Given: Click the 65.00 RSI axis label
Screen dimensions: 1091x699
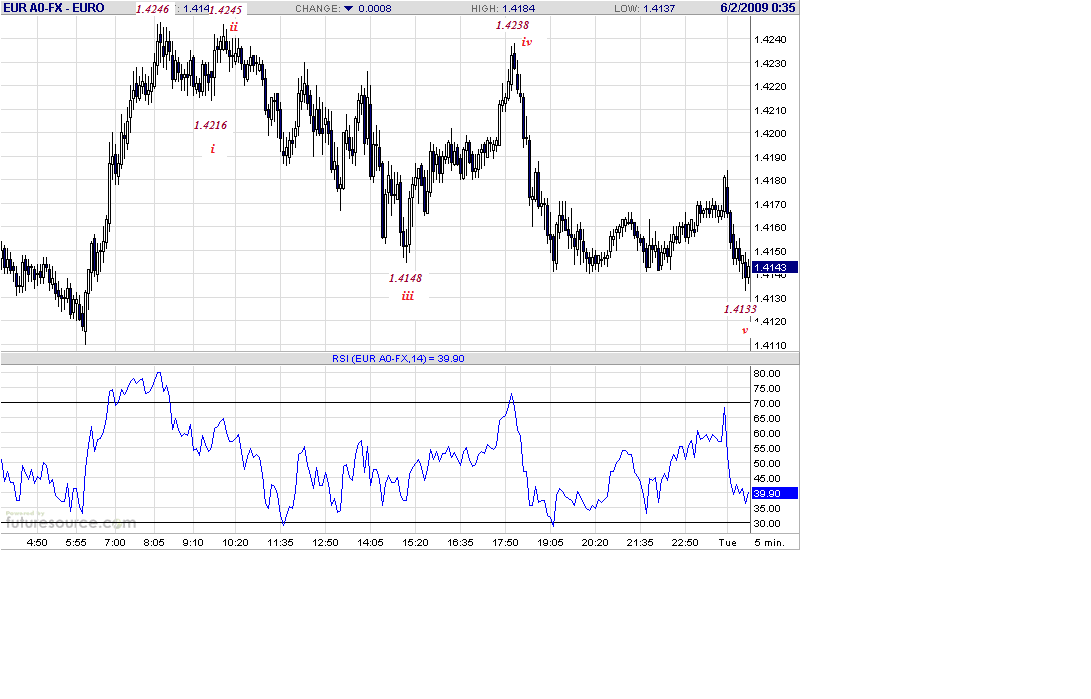Looking at the screenshot, I should click(x=767, y=419).
